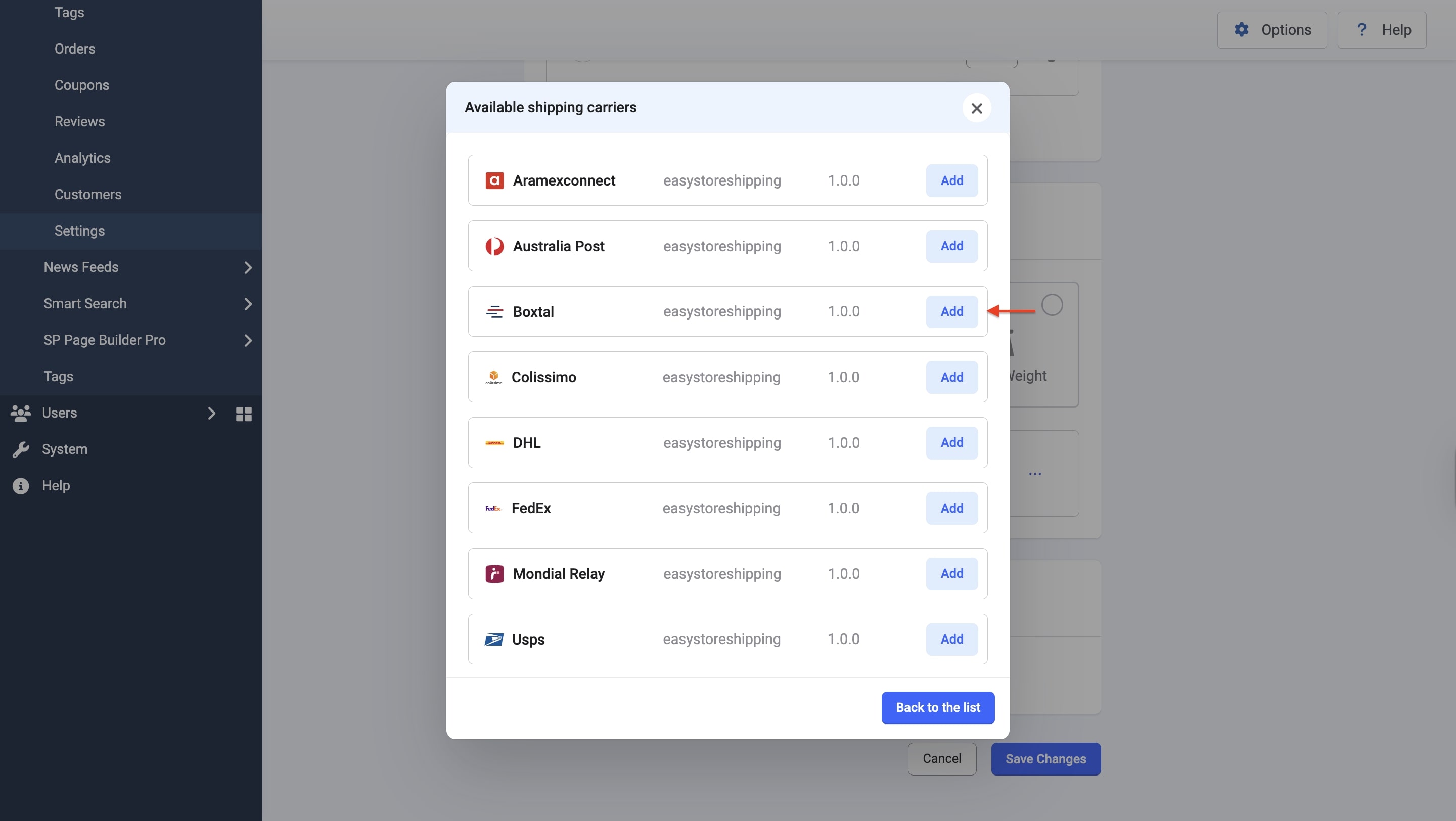The width and height of the screenshot is (1456, 821).
Task: Close the shipping carriers dialog
Action: click(x=976, y=108)
